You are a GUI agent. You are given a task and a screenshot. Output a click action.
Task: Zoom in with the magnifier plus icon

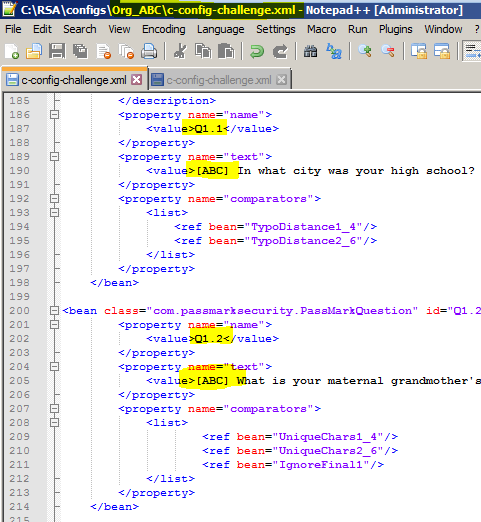click(x=365, y=52)
